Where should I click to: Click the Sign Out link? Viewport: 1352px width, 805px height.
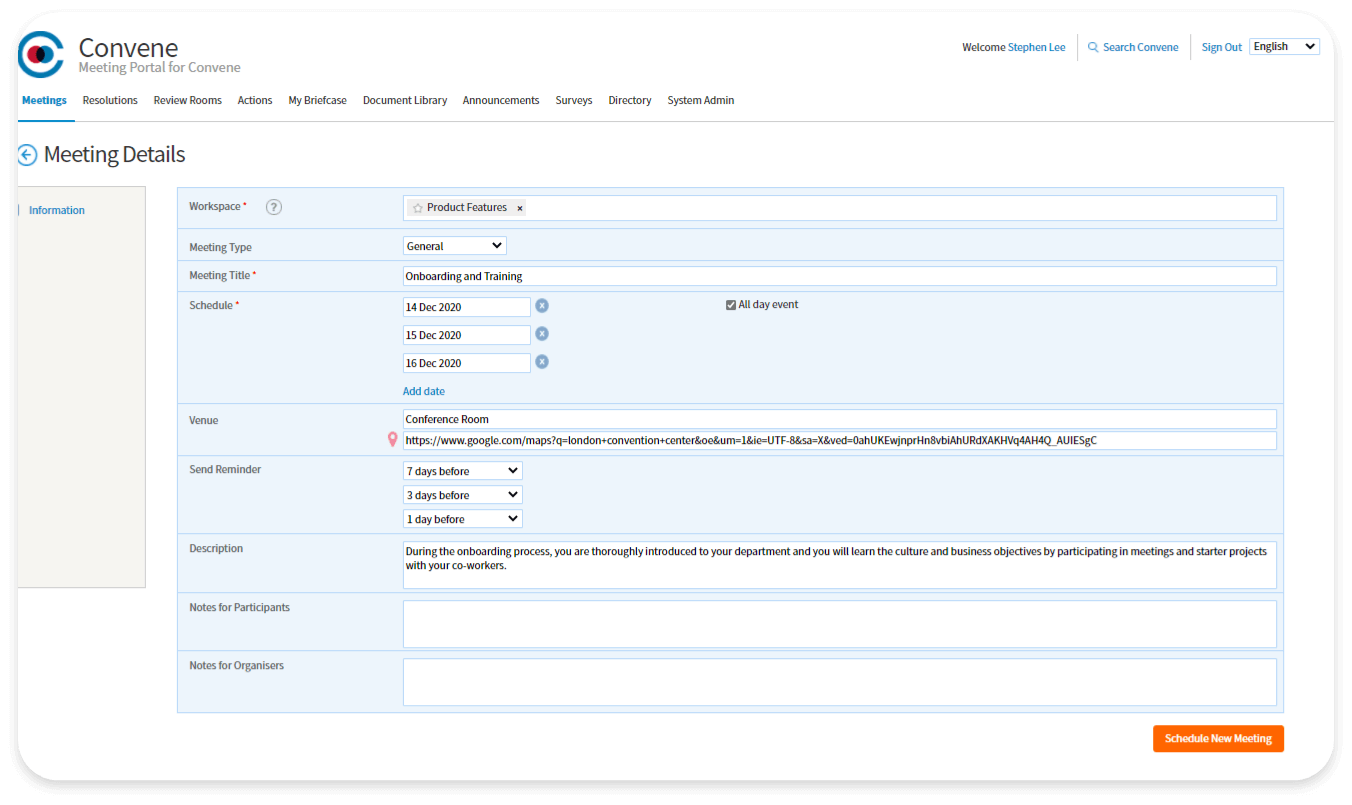[x=1221, y=47]
